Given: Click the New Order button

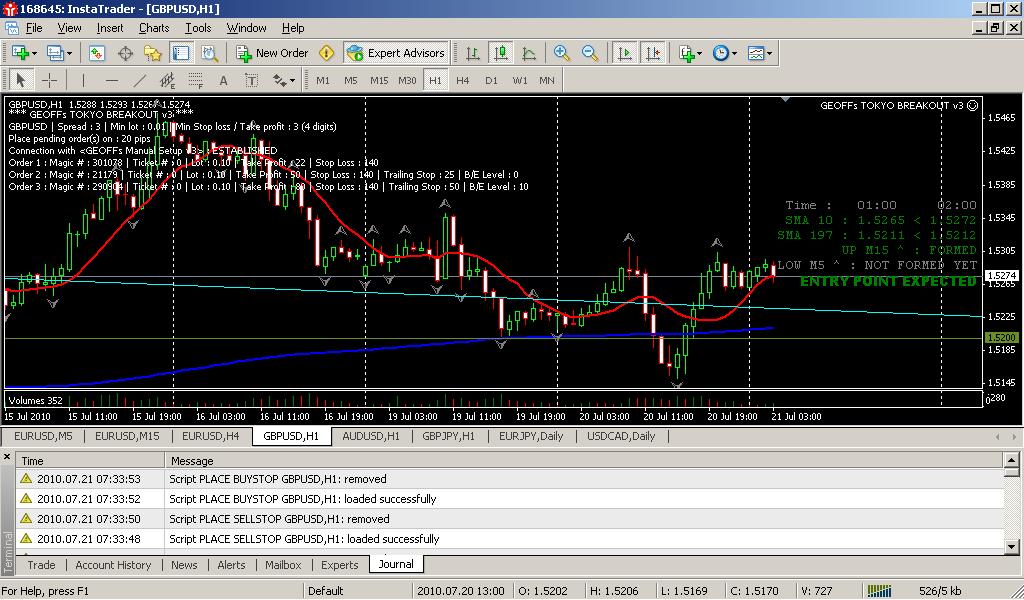Looking at the screenshot, I should (x=272, y=53).
